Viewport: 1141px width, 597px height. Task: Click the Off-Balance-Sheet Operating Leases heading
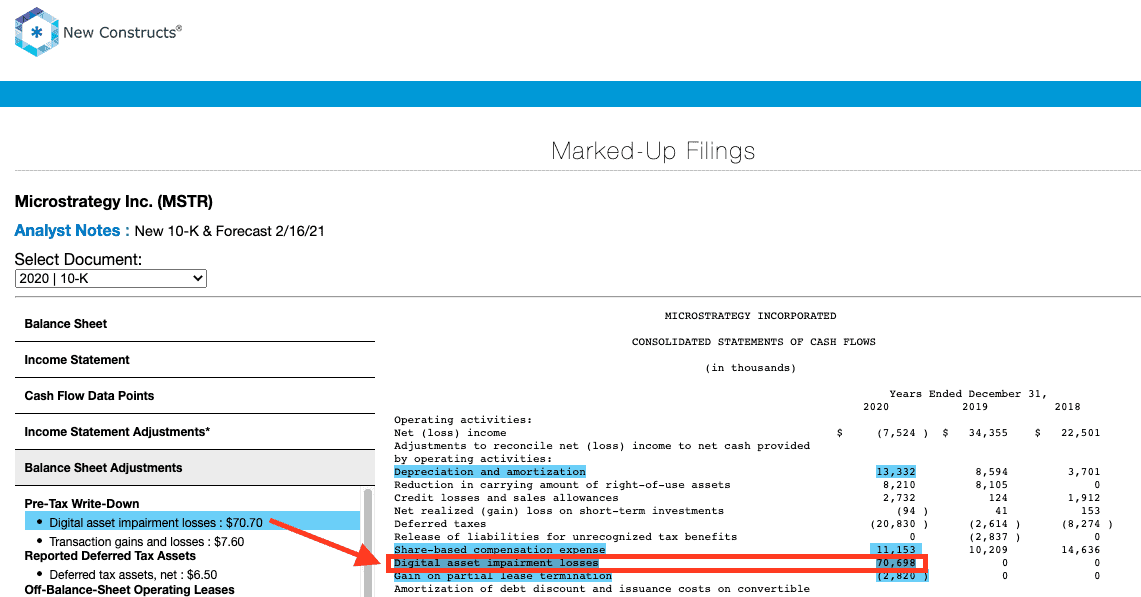[130, 590]
